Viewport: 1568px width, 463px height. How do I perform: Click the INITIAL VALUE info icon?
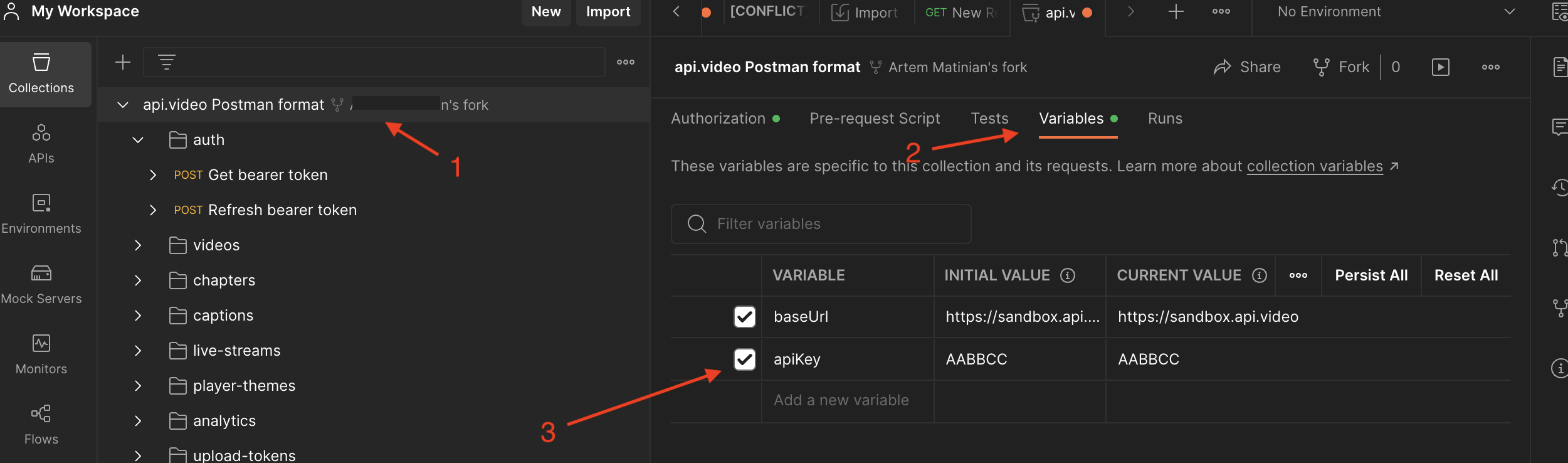tap(1068, 275)
